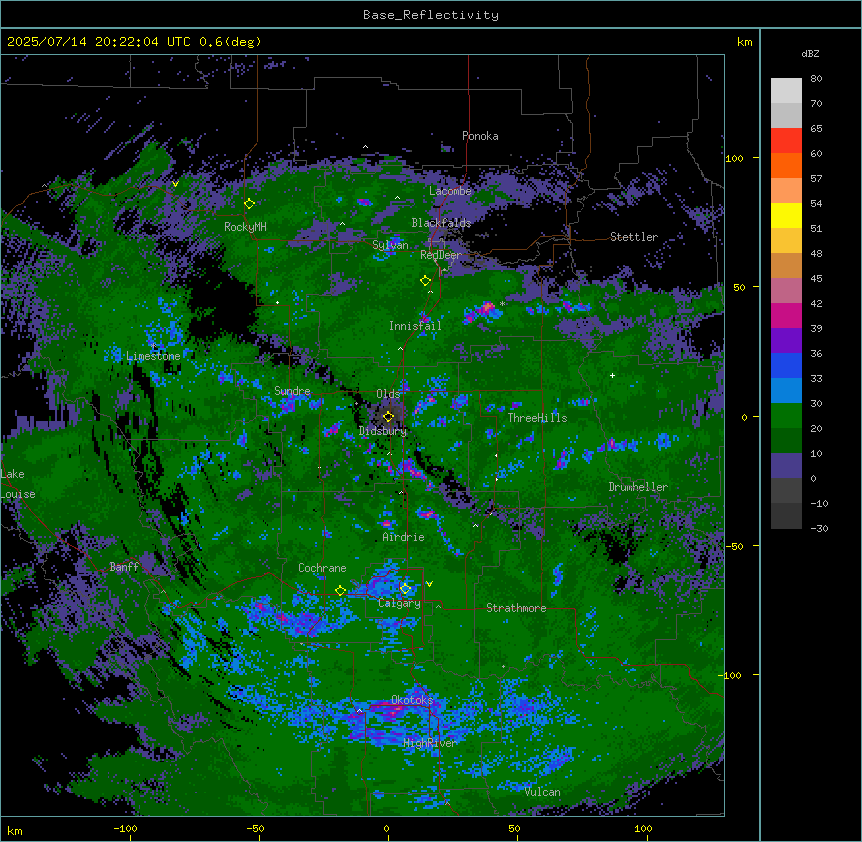Image resolution: width=862 pixels, height=842 pixels.
Task: Click the yellow 54 dBZ legend swatch
Action: click(x=786, y=215)
